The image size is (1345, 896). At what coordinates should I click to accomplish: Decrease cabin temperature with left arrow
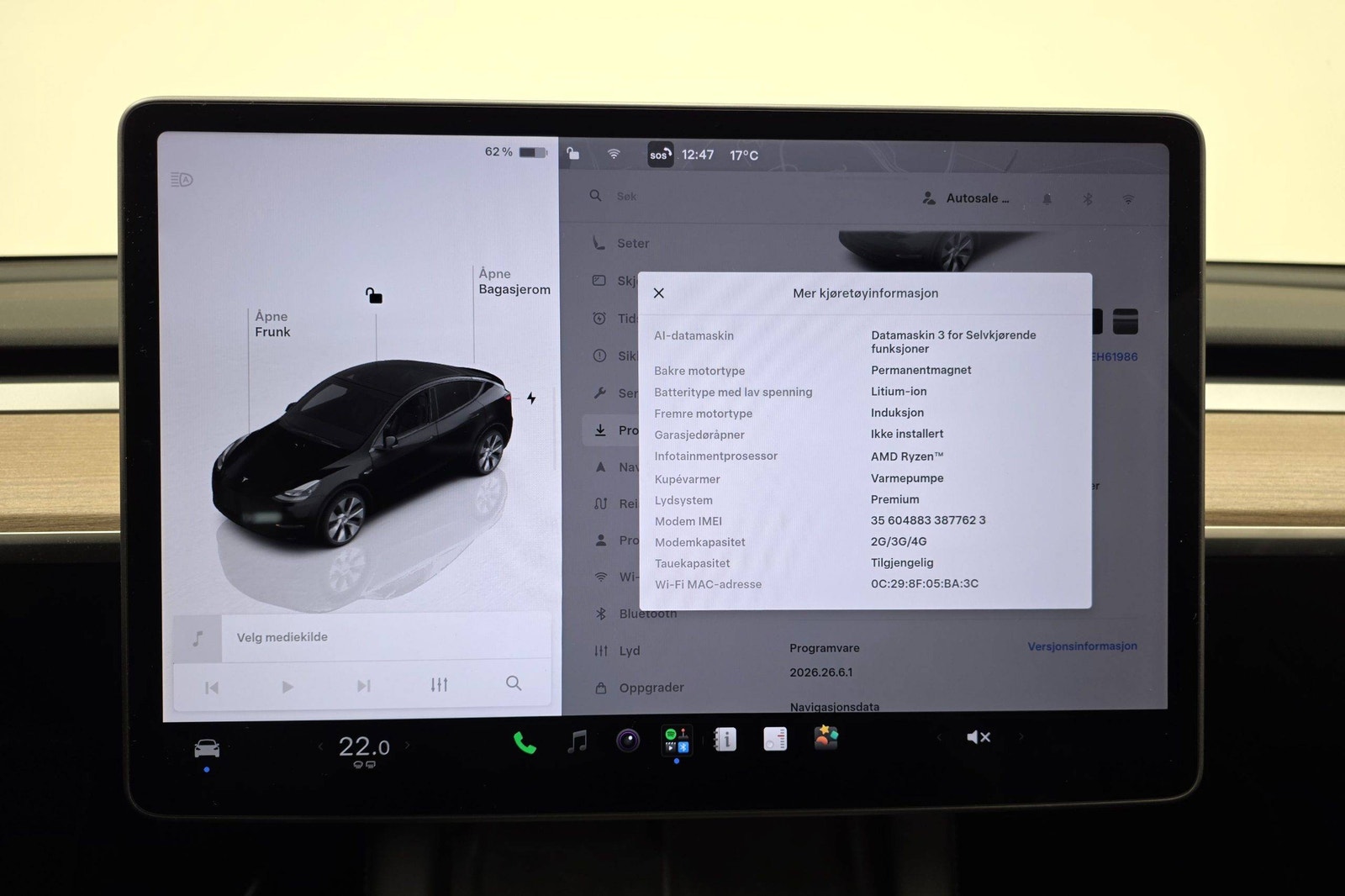pos(320,746)
